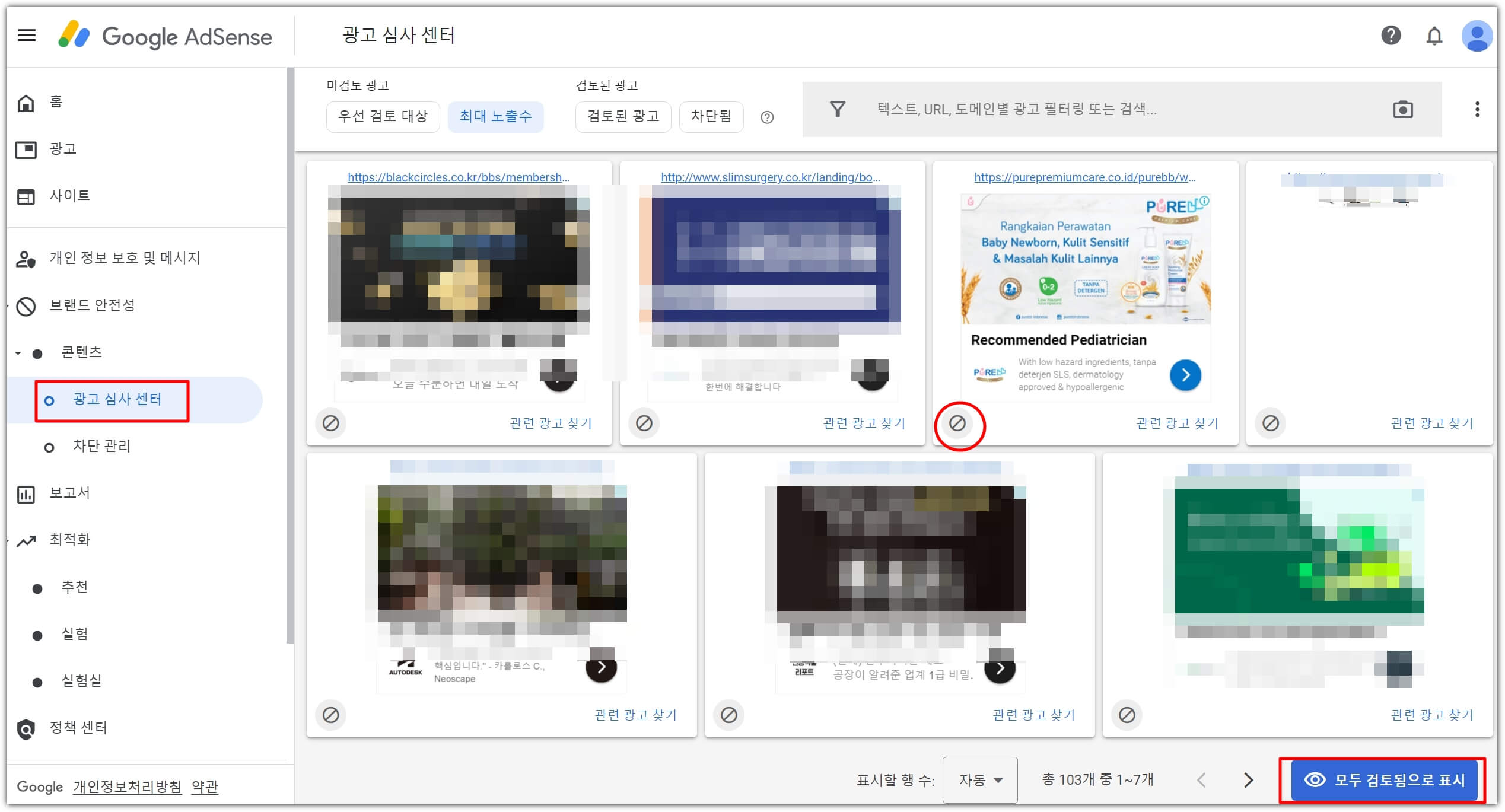This screenshot has height=812, width=1505.
Task: Block the Pure Baby pediatrician ad
Action: tap(960, 425)
